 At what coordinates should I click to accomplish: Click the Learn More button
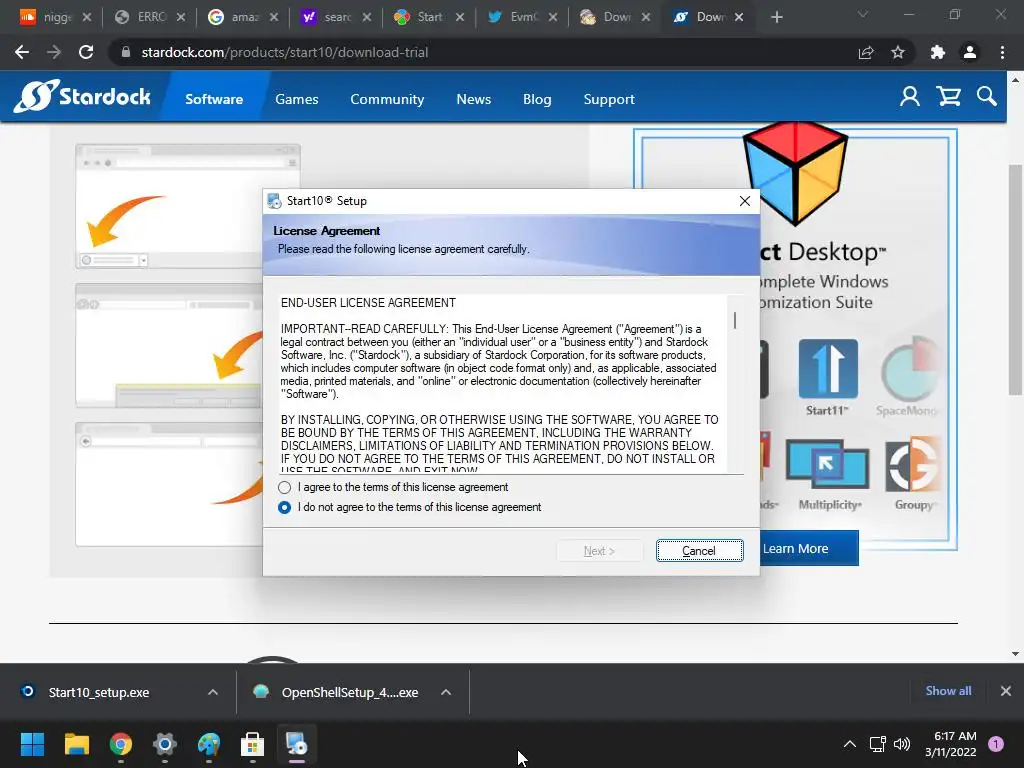click(x=808, y=549)
